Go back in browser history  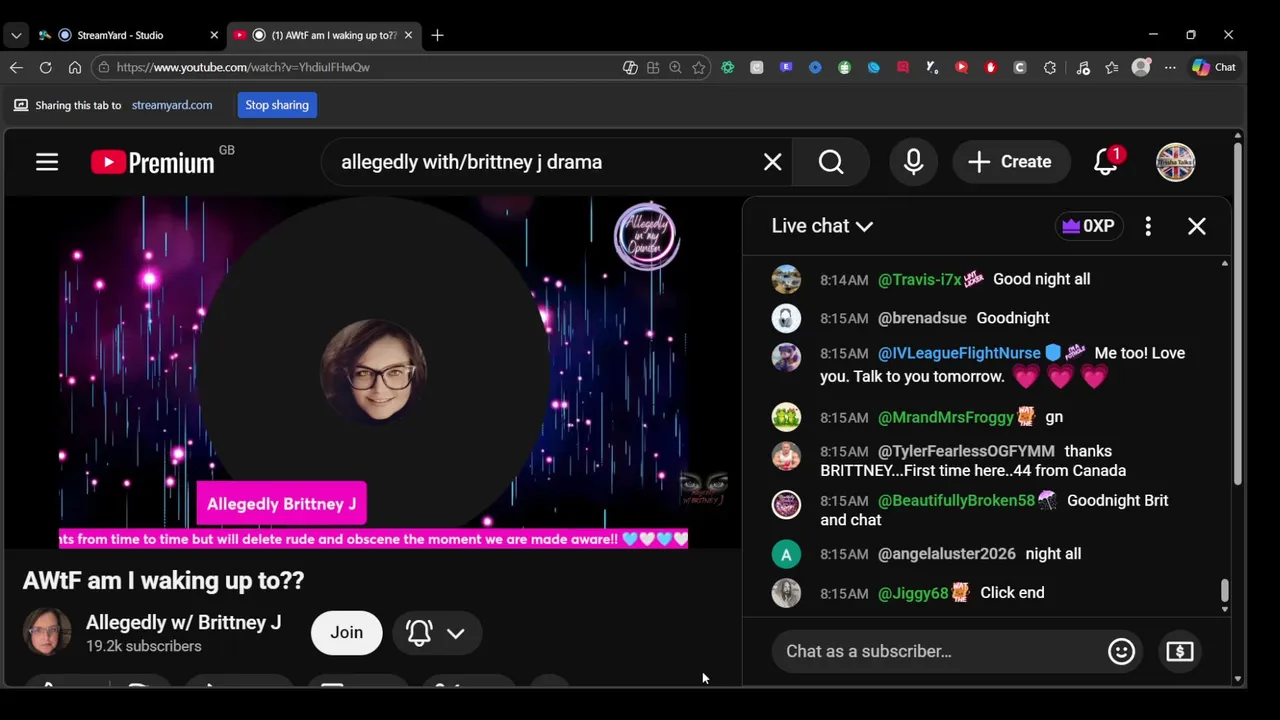[16, 67]
